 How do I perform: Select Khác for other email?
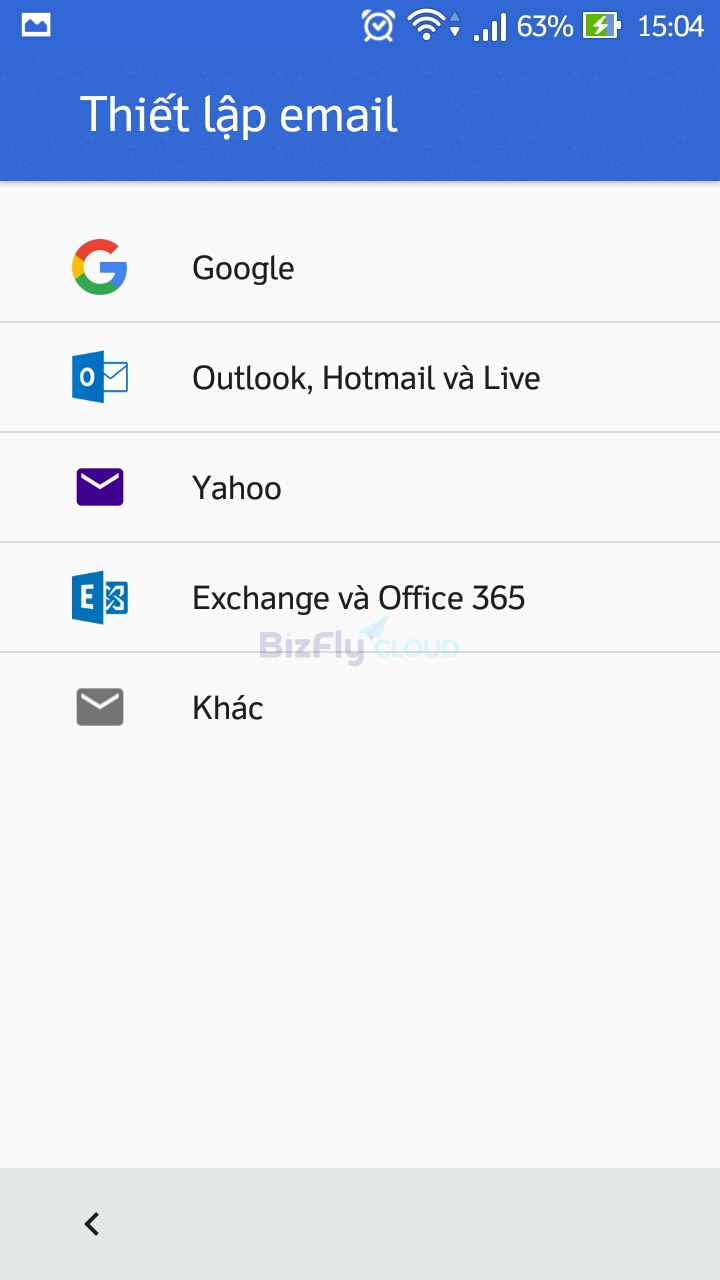point(360,707)
